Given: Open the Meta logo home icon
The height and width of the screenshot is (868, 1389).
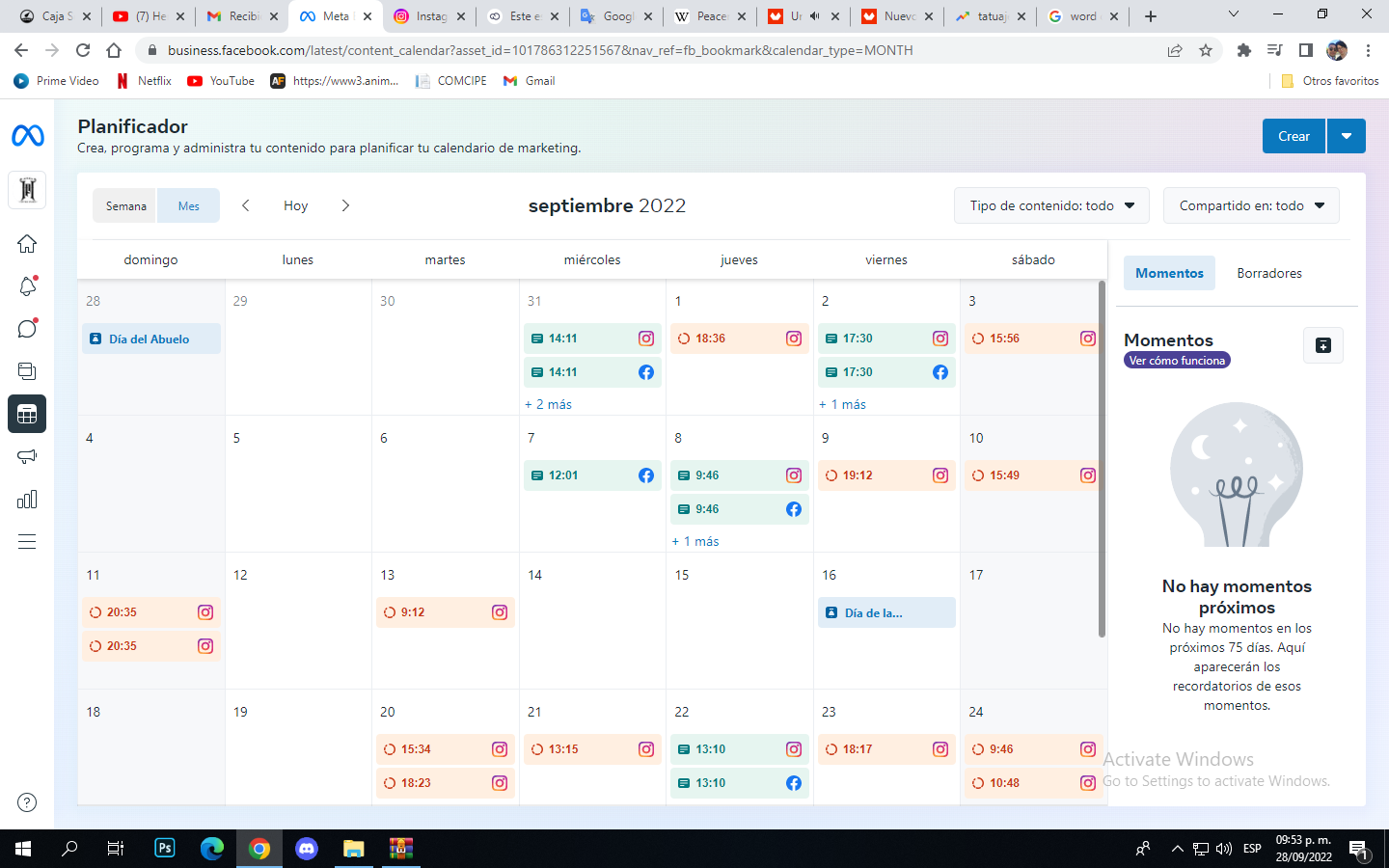Looking at the screenshot, I should [27, 136].
